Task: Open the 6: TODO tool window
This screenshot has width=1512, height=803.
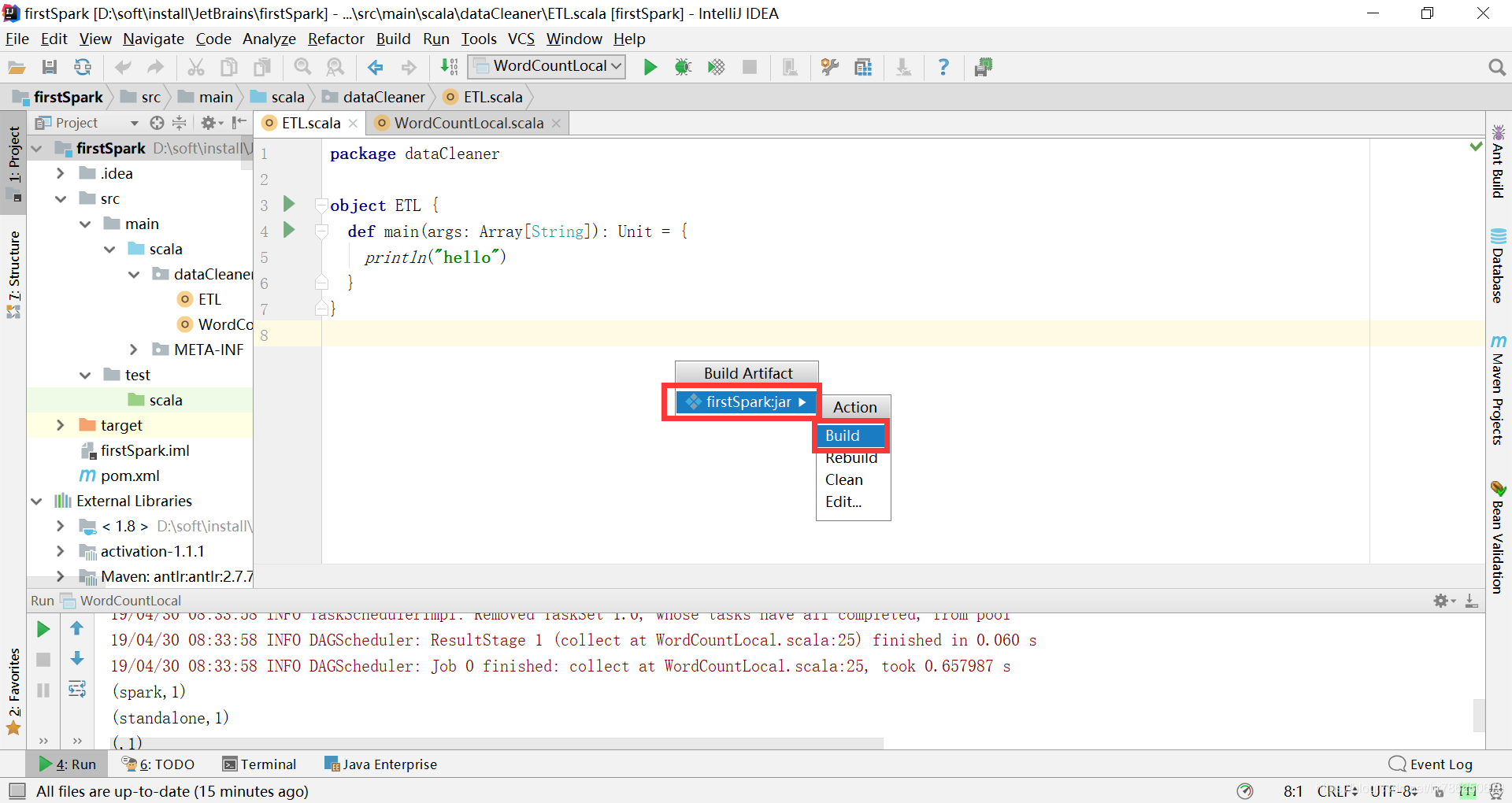Action: [158, 764]
